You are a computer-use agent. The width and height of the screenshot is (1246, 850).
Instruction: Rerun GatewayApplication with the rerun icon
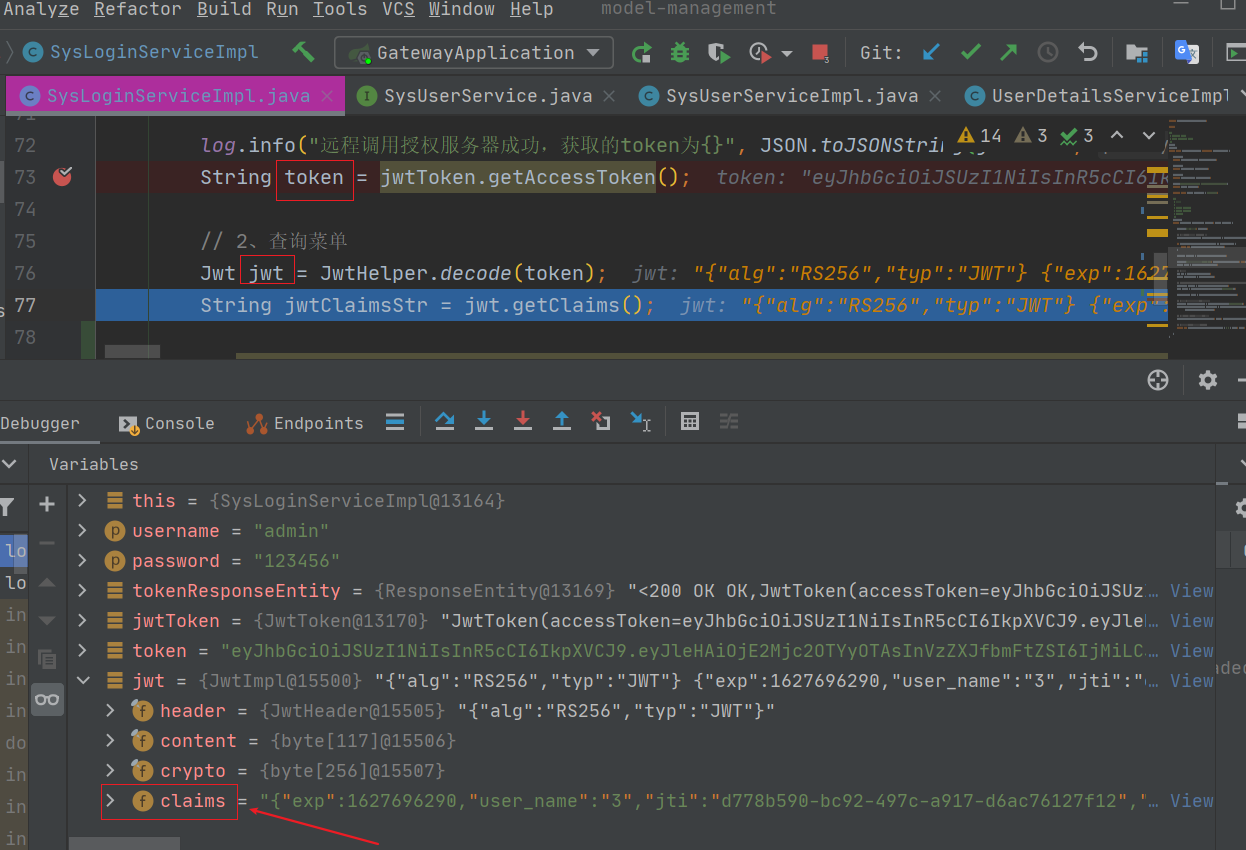click(641, 53)
